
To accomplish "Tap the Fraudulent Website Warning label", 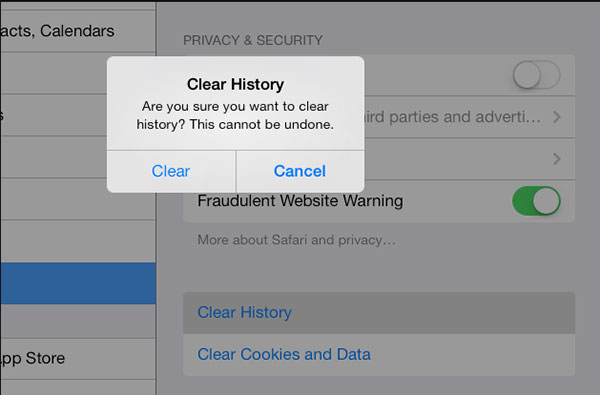I will point(300,201).
